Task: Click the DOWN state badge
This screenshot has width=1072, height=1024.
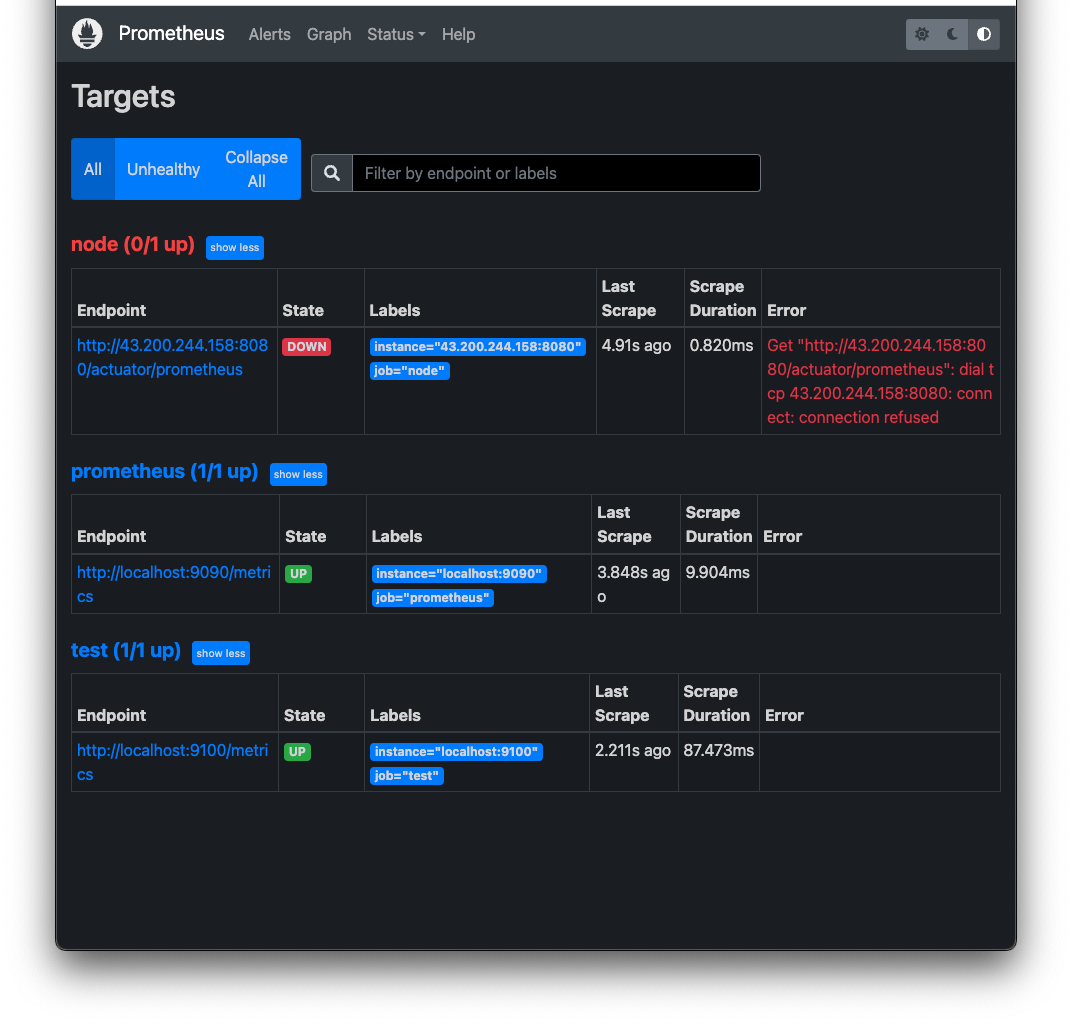Action: 306,347
